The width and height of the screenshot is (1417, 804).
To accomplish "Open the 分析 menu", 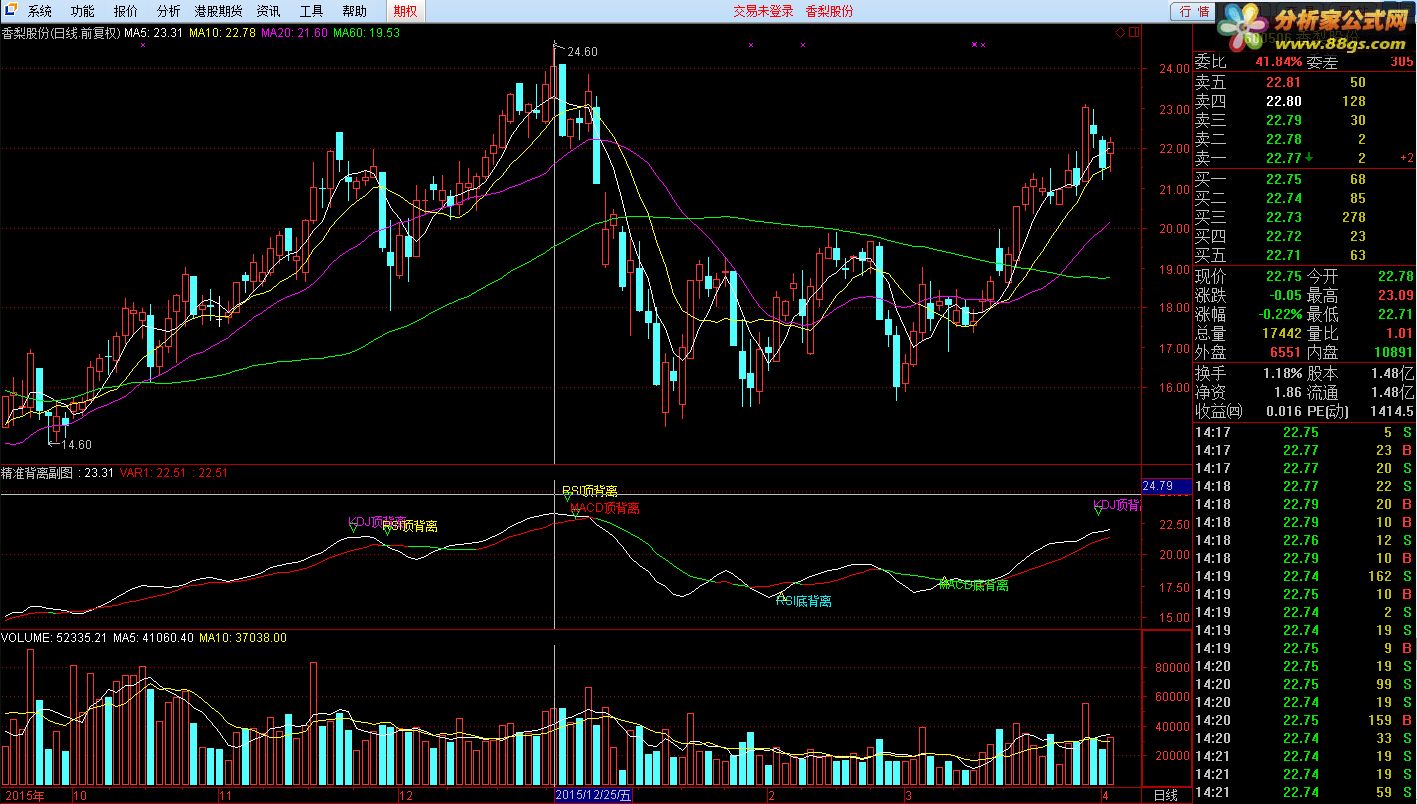I will point(169,11).
